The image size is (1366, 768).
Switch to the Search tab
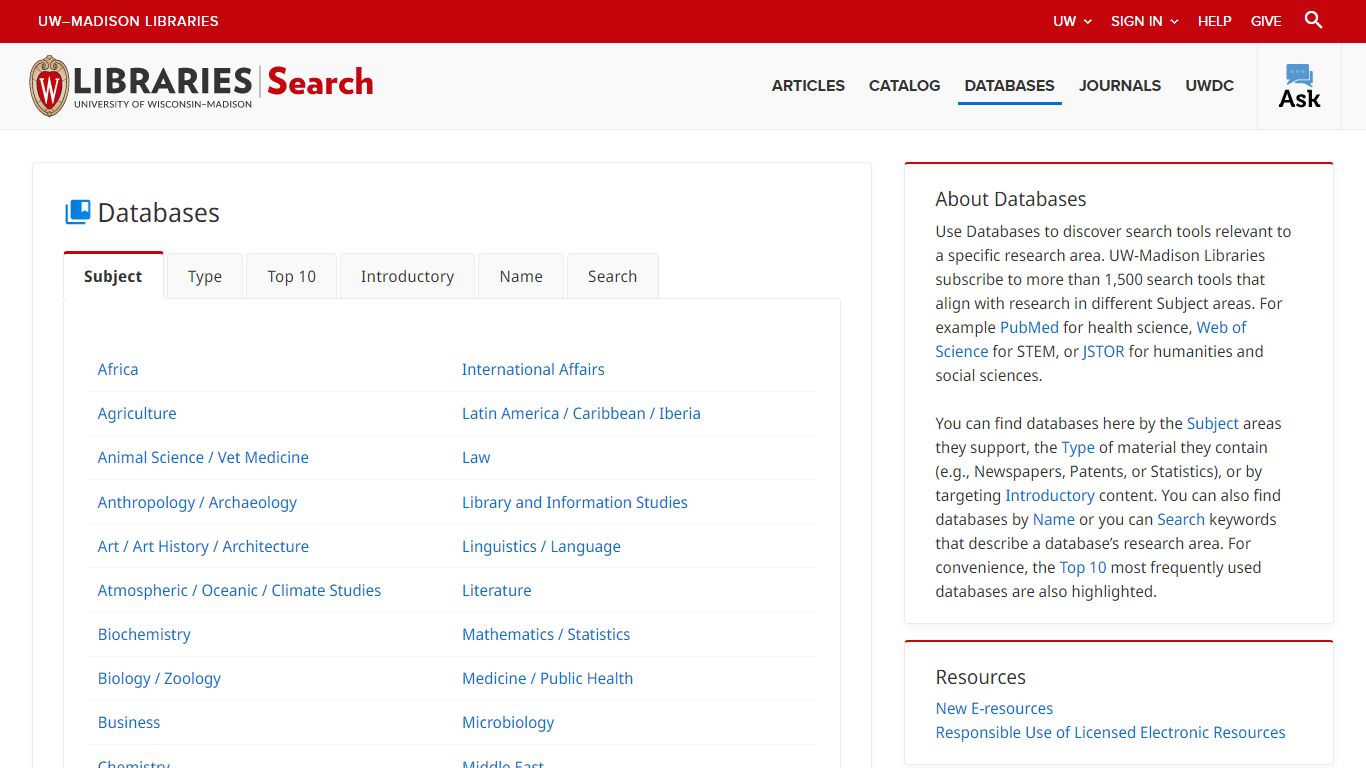point(612,276)
